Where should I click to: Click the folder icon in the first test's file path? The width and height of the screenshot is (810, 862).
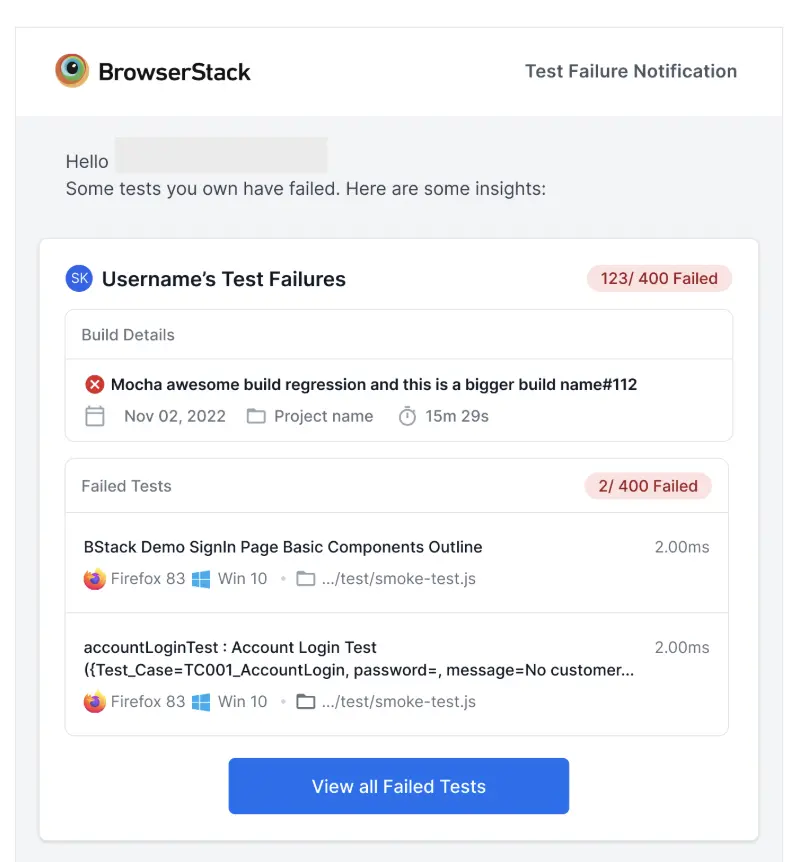(306, 579)
